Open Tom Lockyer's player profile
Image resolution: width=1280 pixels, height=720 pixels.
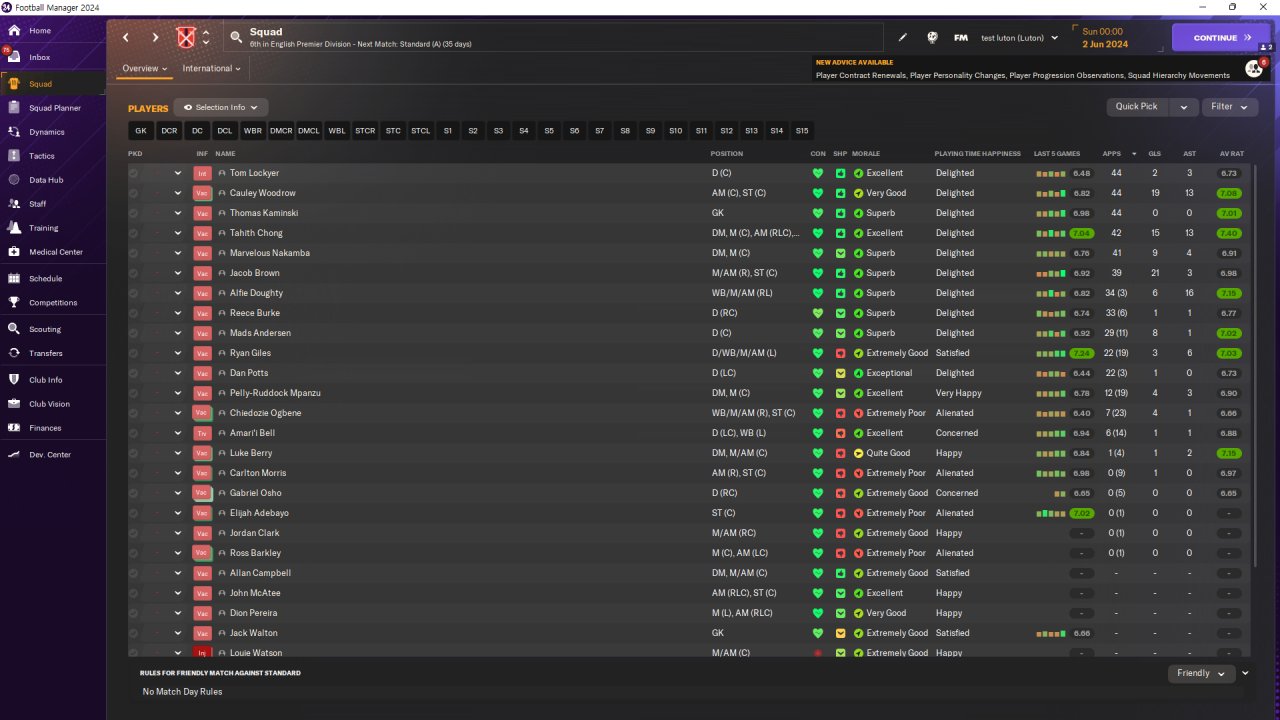coord(254,173)
